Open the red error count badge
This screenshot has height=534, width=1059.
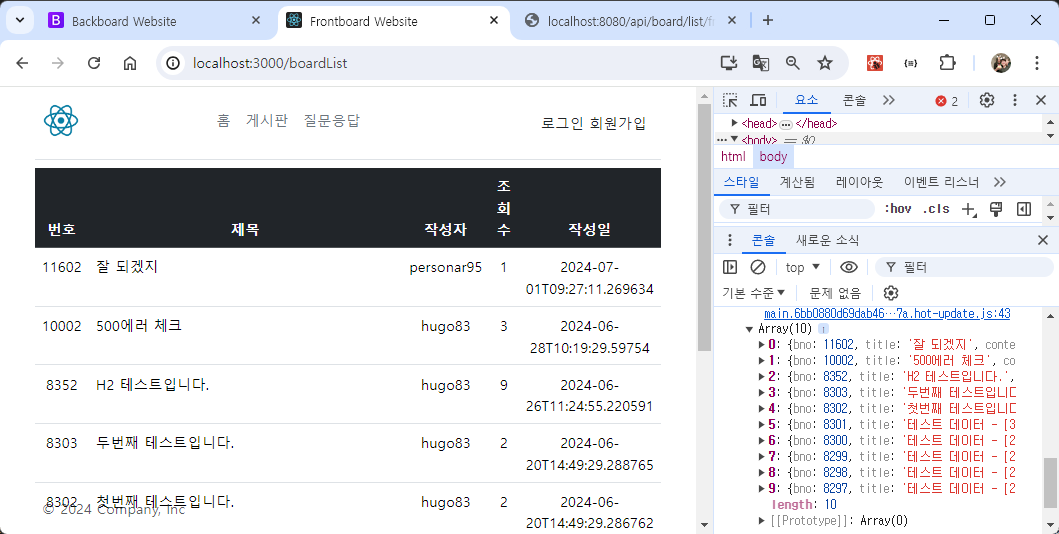pos(947,101)
